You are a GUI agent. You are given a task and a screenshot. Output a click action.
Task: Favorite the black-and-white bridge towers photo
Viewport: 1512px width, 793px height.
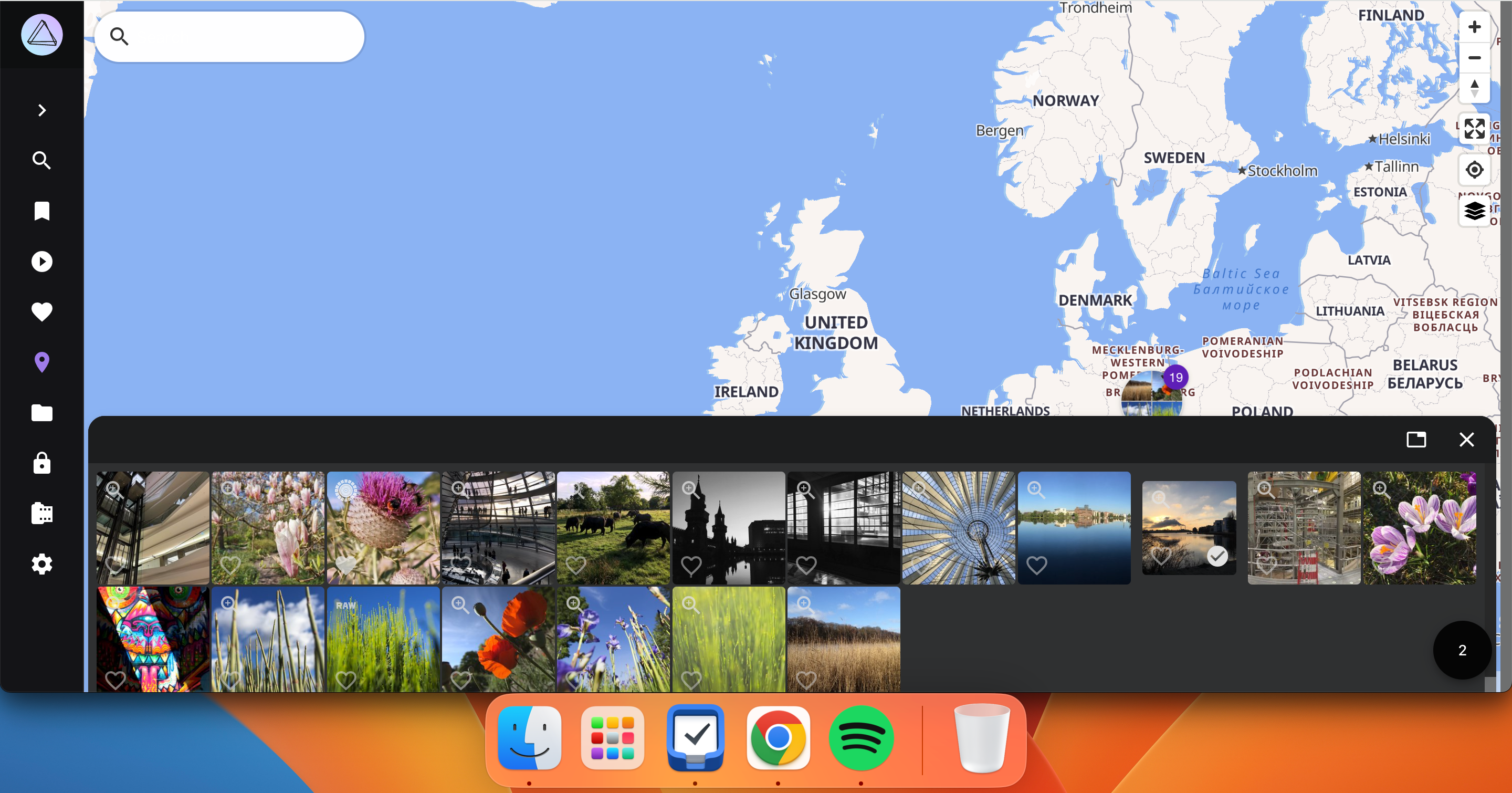(x=691, y=565)
